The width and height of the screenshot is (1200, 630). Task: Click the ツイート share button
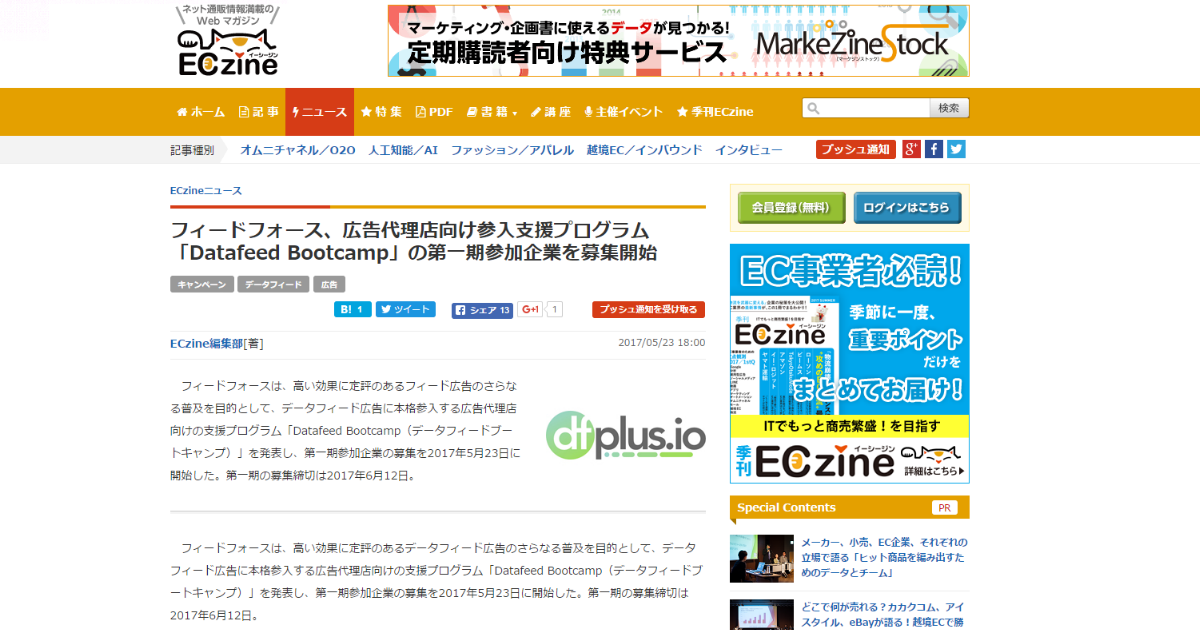pos(405,310)
